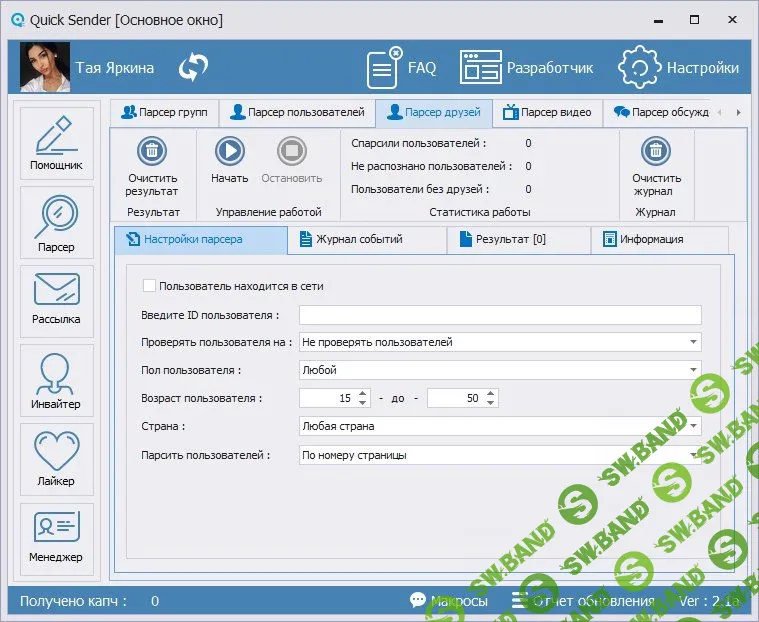Image resolution: width=759 pixels, height=622 pixels.
Task: Open the Информация subtab
Action: 659,239
